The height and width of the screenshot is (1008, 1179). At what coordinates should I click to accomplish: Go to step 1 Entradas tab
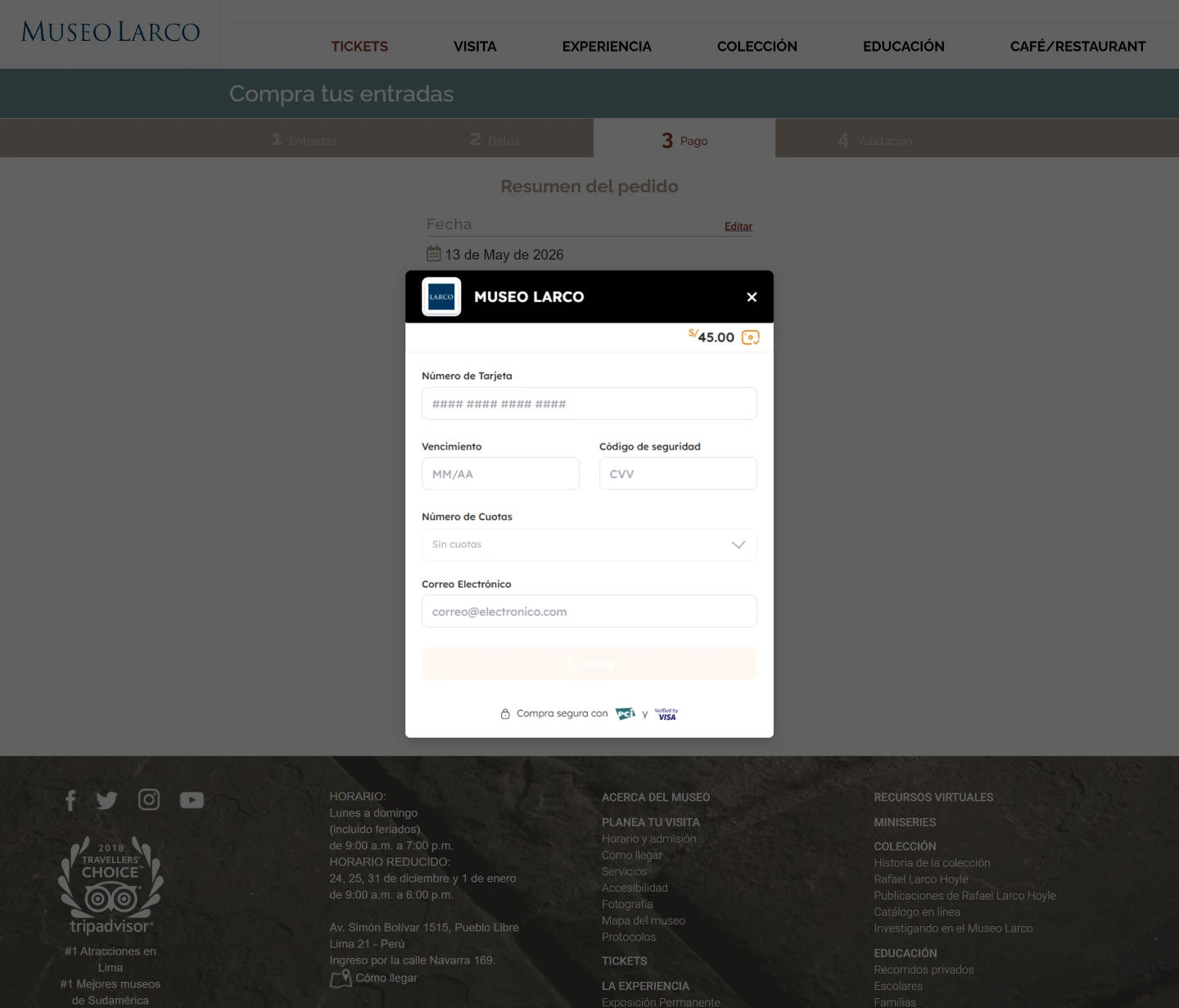pyautogui.click(x=304, y=140)
